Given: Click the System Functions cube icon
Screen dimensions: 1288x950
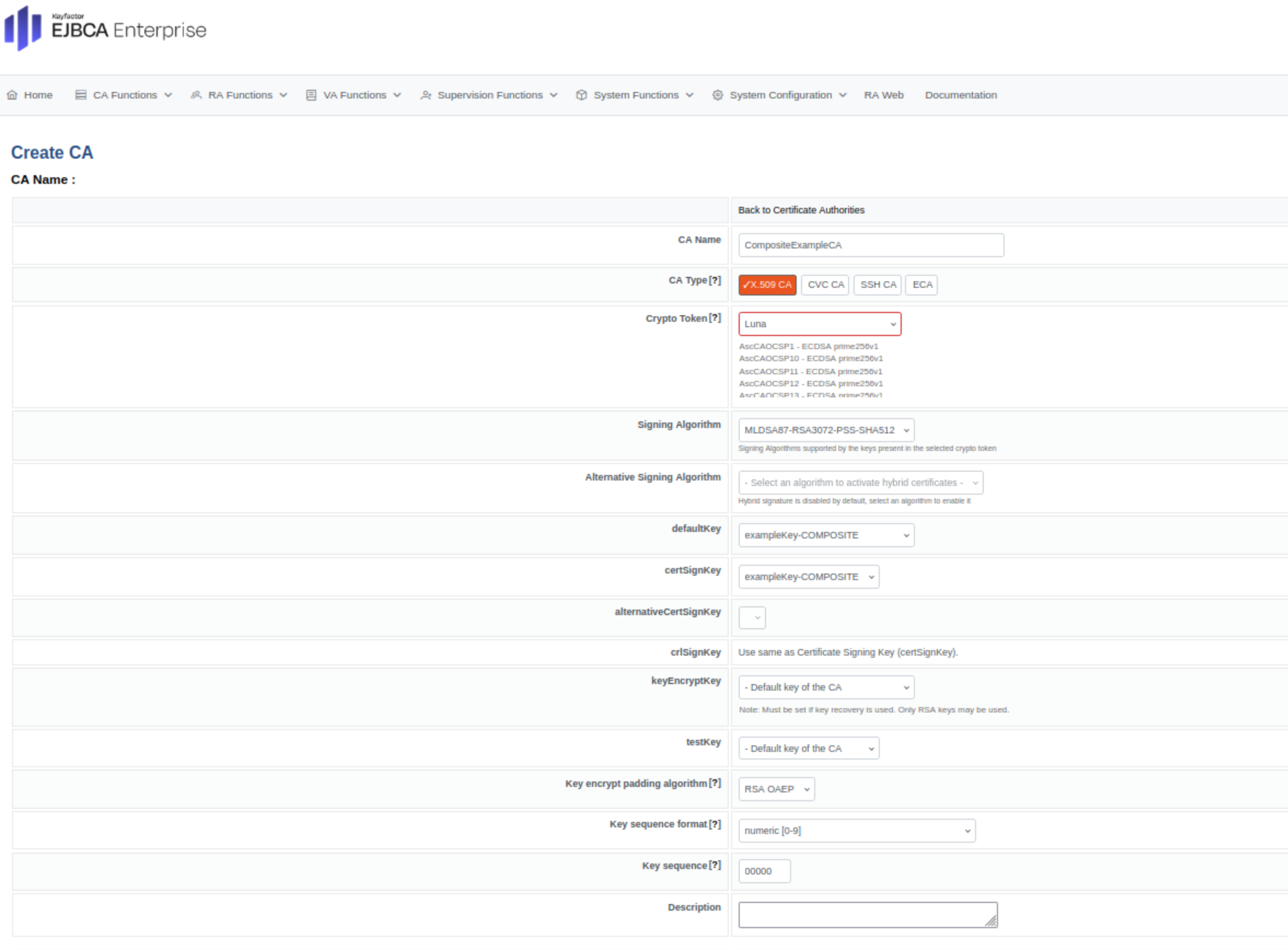Looking at the screenshot, I should (581, 95).
